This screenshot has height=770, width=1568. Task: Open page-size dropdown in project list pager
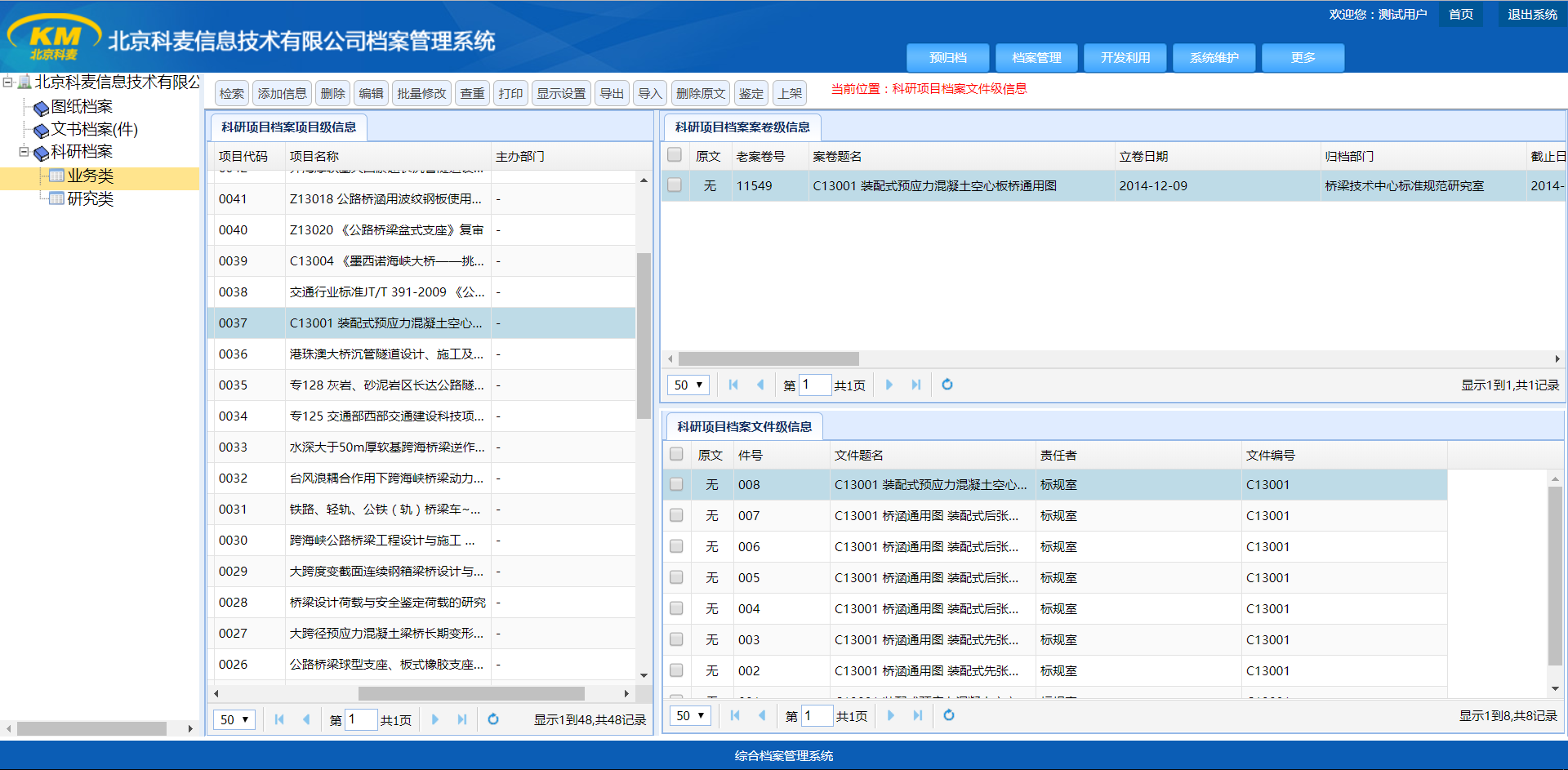click(x=234, y=719)
